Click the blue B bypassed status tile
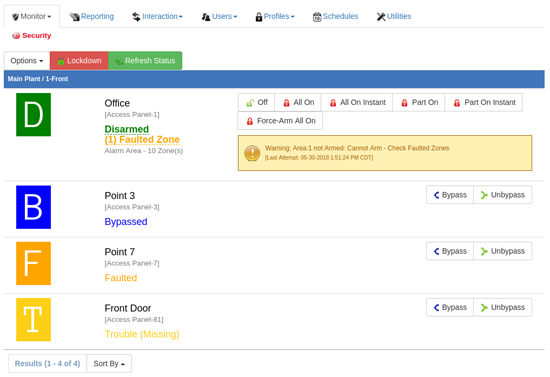The height and width of the screenshot is (377, 550). (33, 207)
